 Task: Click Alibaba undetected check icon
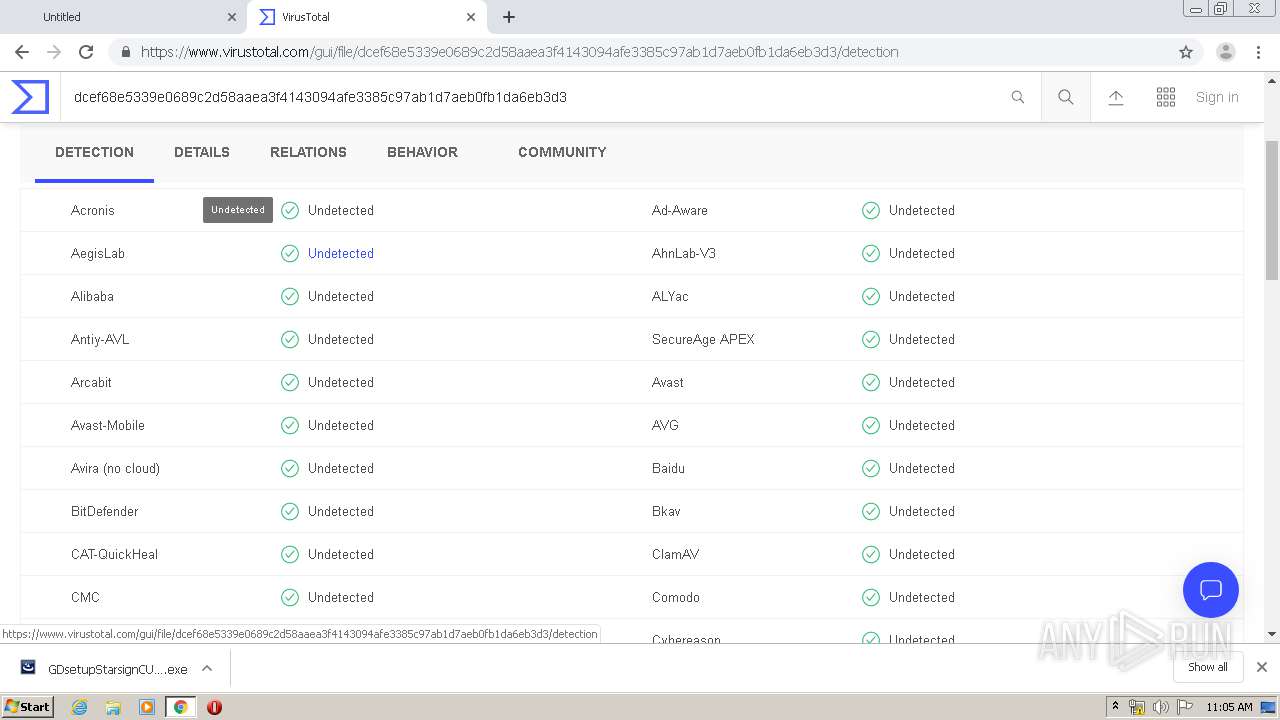click(x=290, y=296)
